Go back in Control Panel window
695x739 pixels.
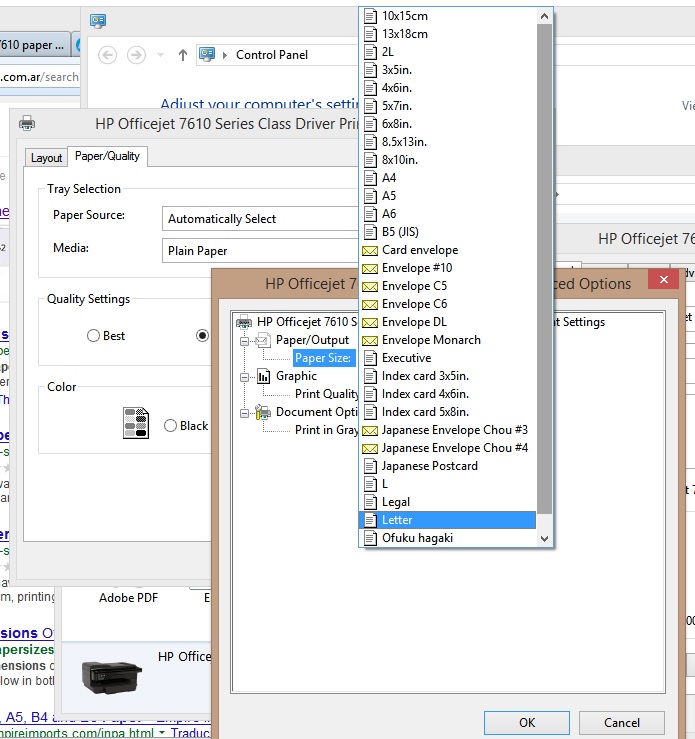coord(107,55)
